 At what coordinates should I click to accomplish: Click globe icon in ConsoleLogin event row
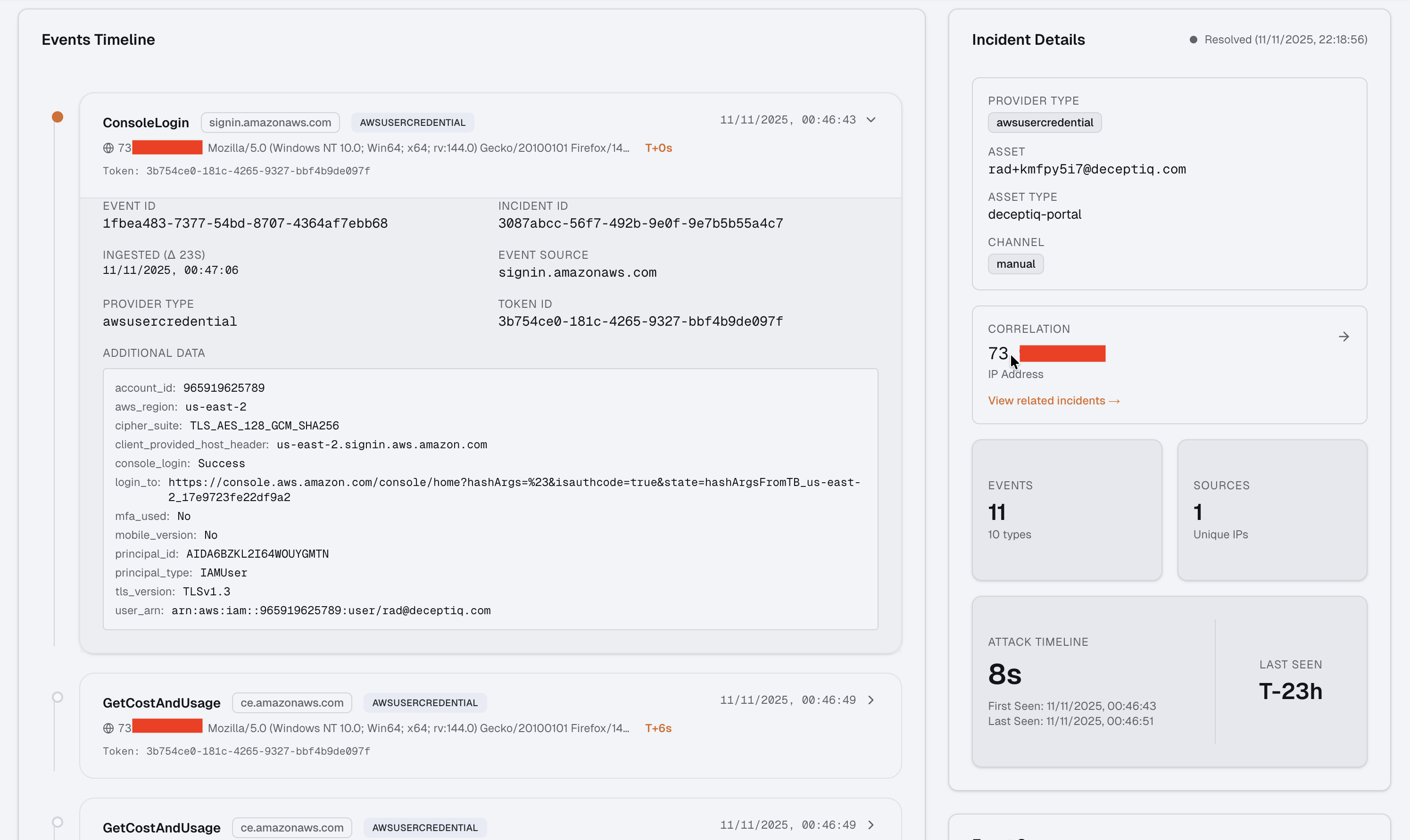tap(108, 148)
